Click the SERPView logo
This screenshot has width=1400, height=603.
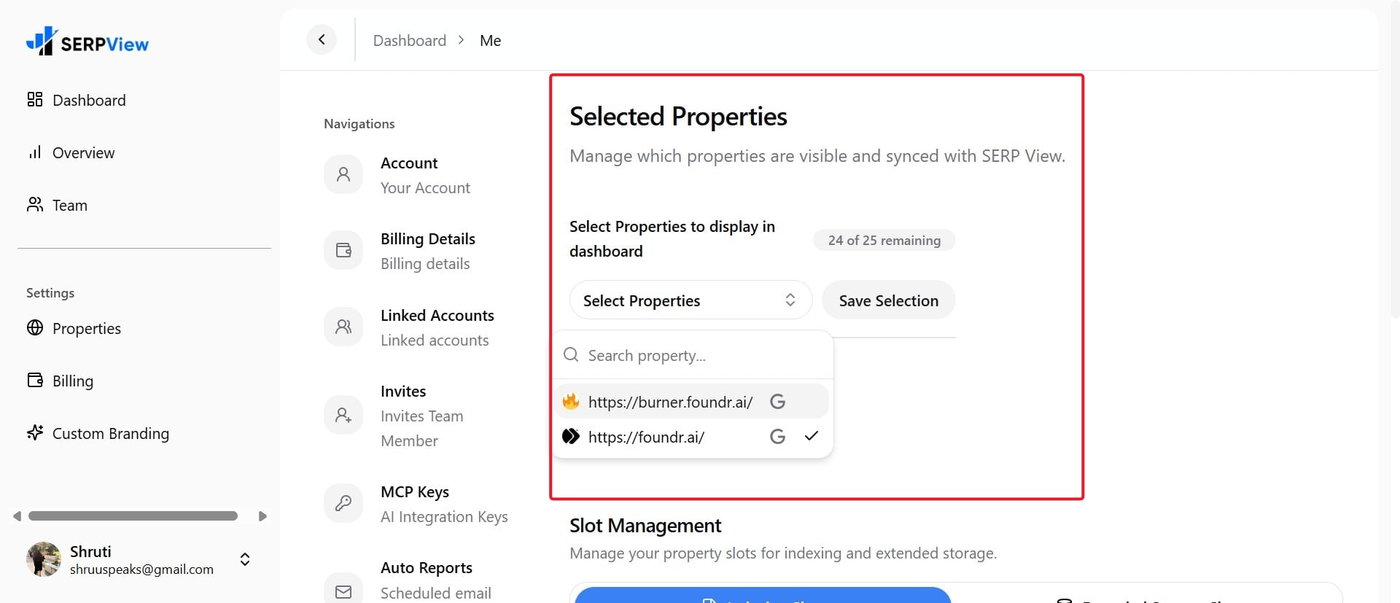(x=87, y=42)
